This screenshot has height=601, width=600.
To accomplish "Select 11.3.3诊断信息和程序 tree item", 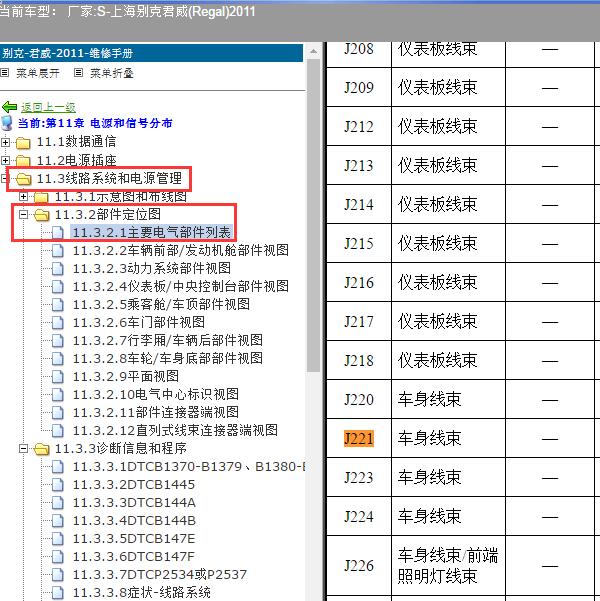I will click(x=120, y=448).
